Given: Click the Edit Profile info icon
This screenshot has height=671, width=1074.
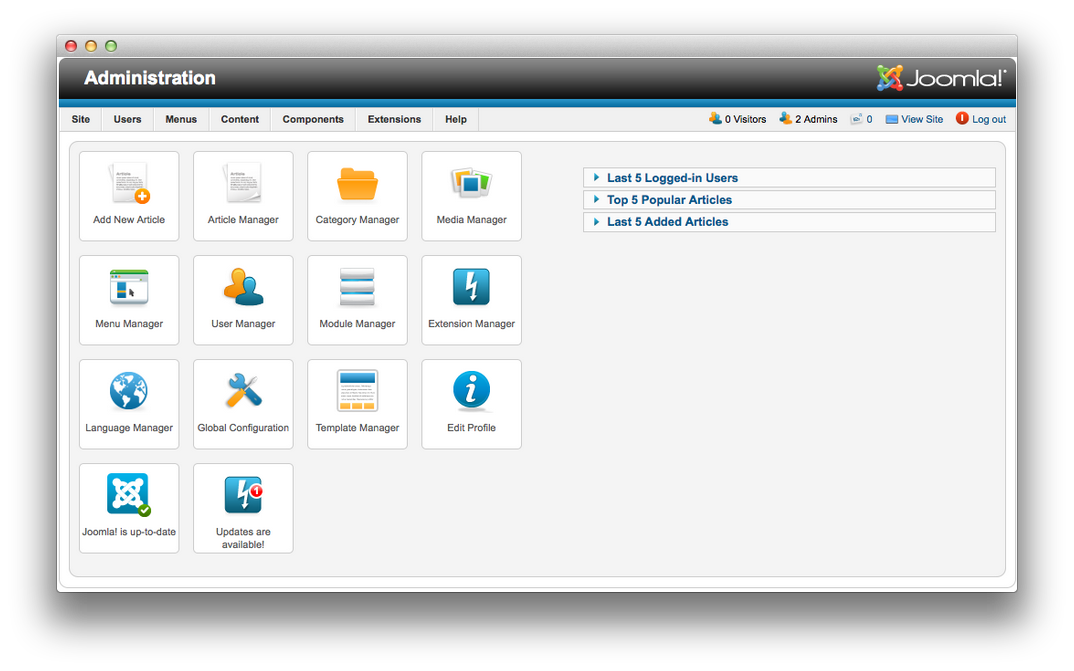Looking at the screenshot, I should 471,392.
